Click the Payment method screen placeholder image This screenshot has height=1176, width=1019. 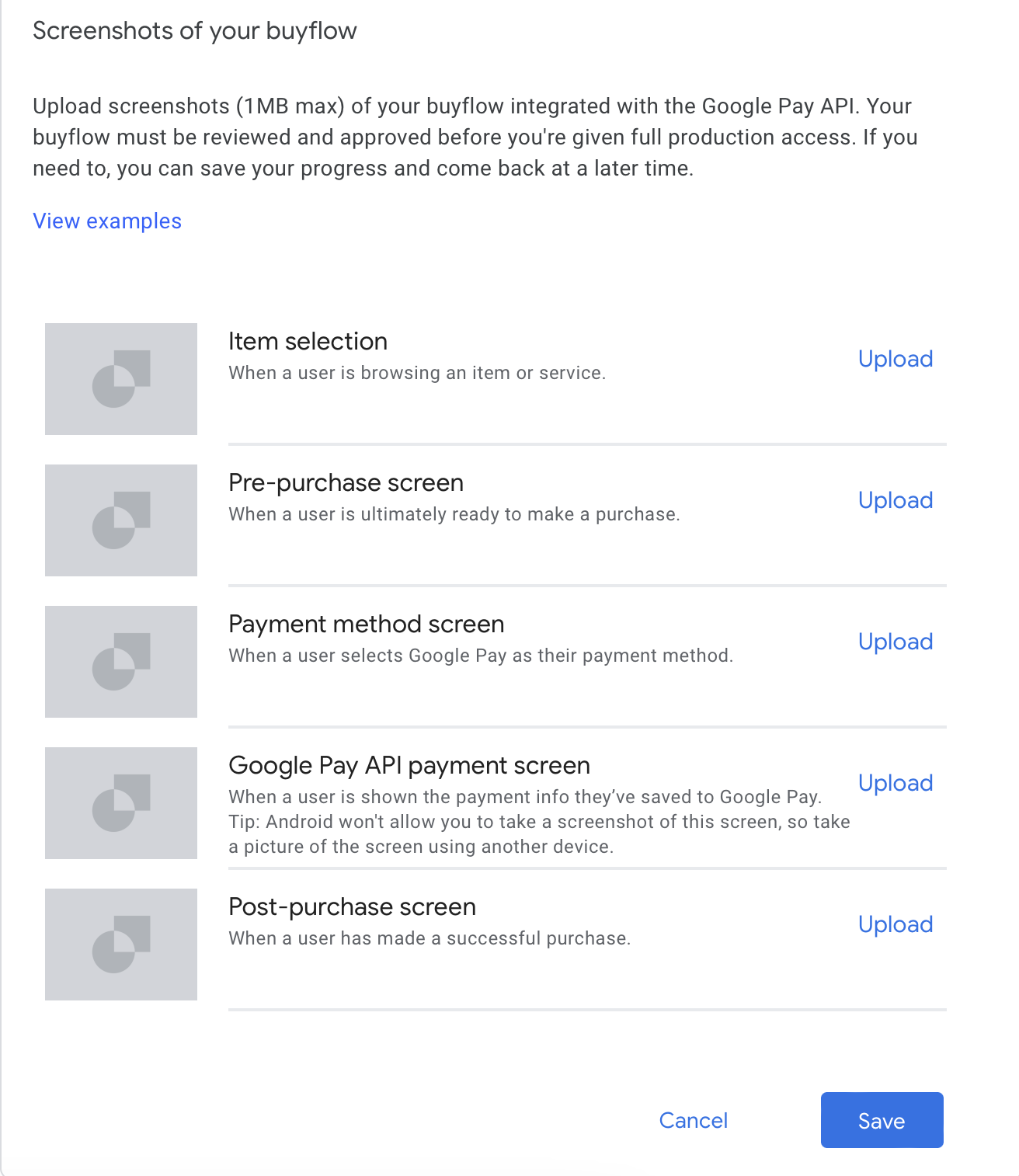coord(121,662)
